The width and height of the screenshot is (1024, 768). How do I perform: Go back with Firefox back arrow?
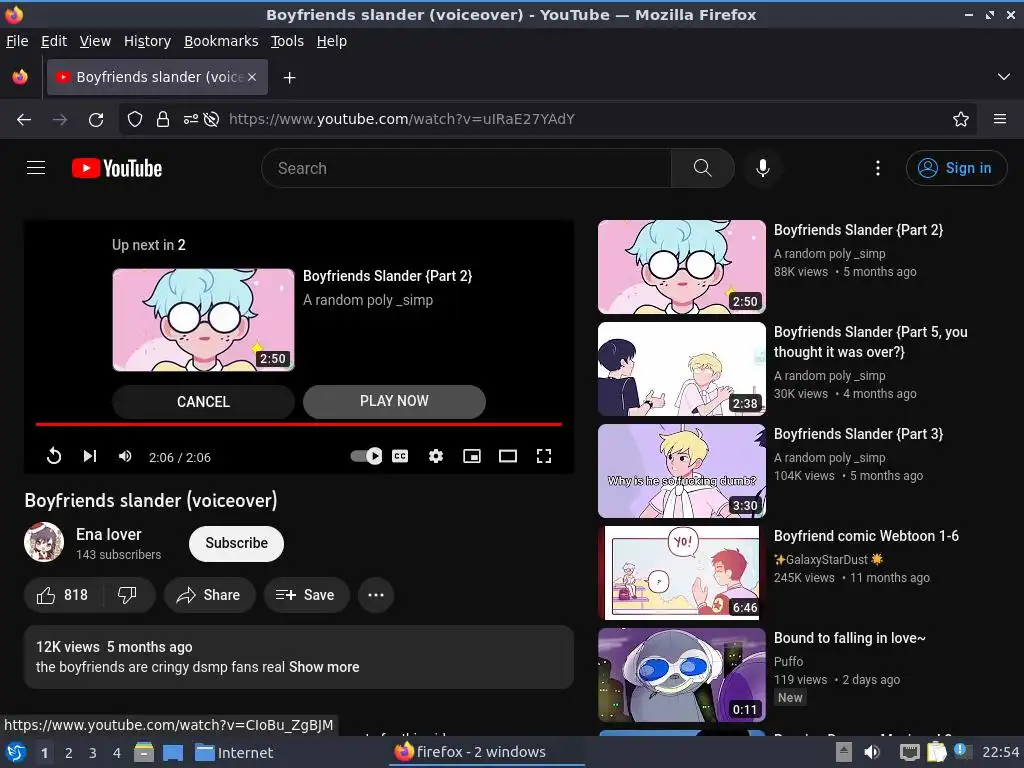click(x=24, y=119)
